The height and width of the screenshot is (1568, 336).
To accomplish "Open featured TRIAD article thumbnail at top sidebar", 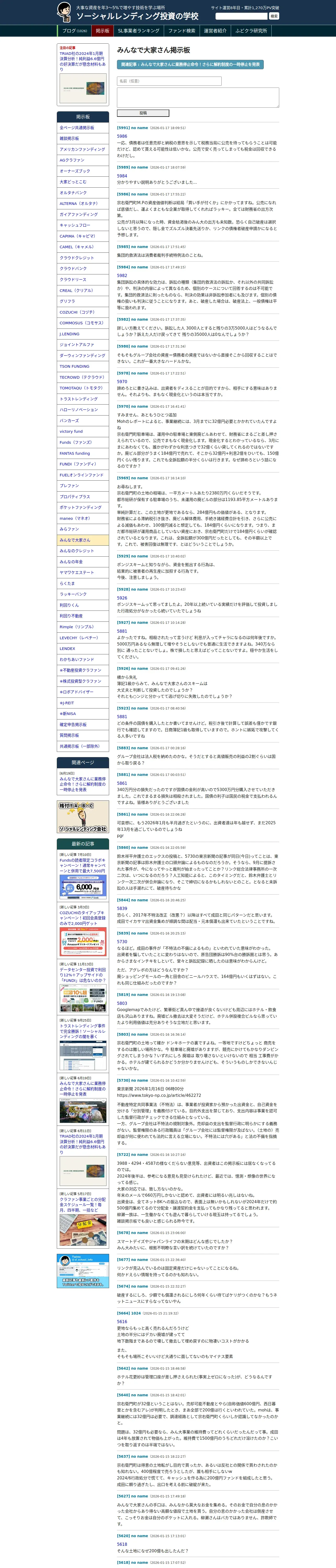I will [x=82, y=88].
